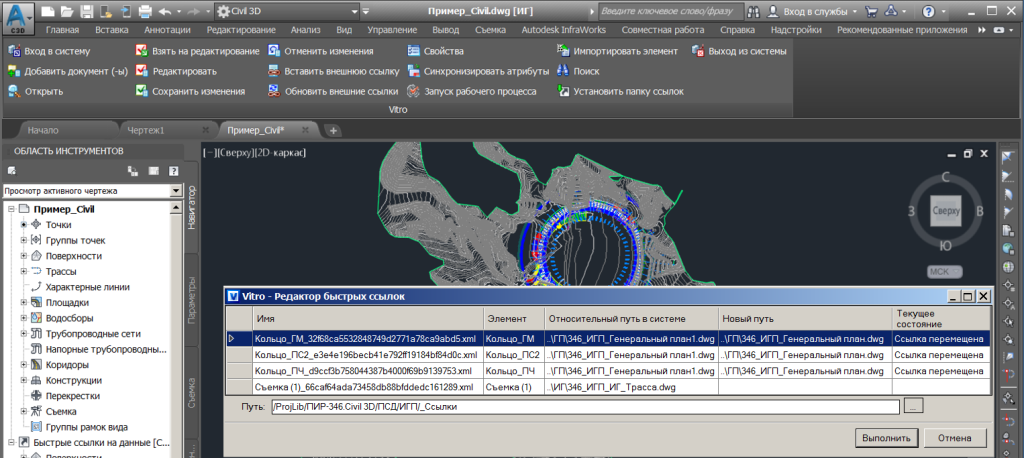Screen dimensions: 1024x458
Task: Click 'Обновить внешние ссылки' in the ribbon
Action: tap(341, 91)
